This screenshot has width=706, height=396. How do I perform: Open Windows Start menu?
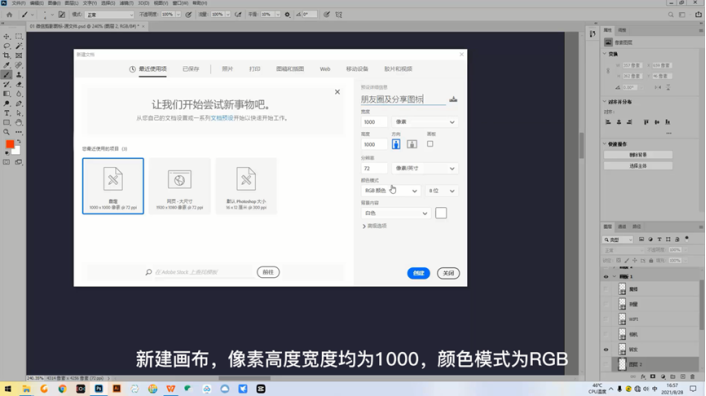8,389
